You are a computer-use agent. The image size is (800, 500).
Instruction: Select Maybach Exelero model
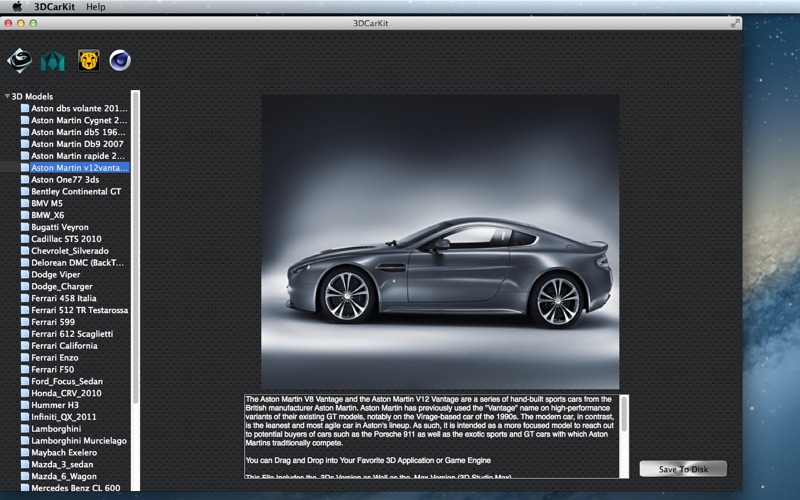point(64,453)
